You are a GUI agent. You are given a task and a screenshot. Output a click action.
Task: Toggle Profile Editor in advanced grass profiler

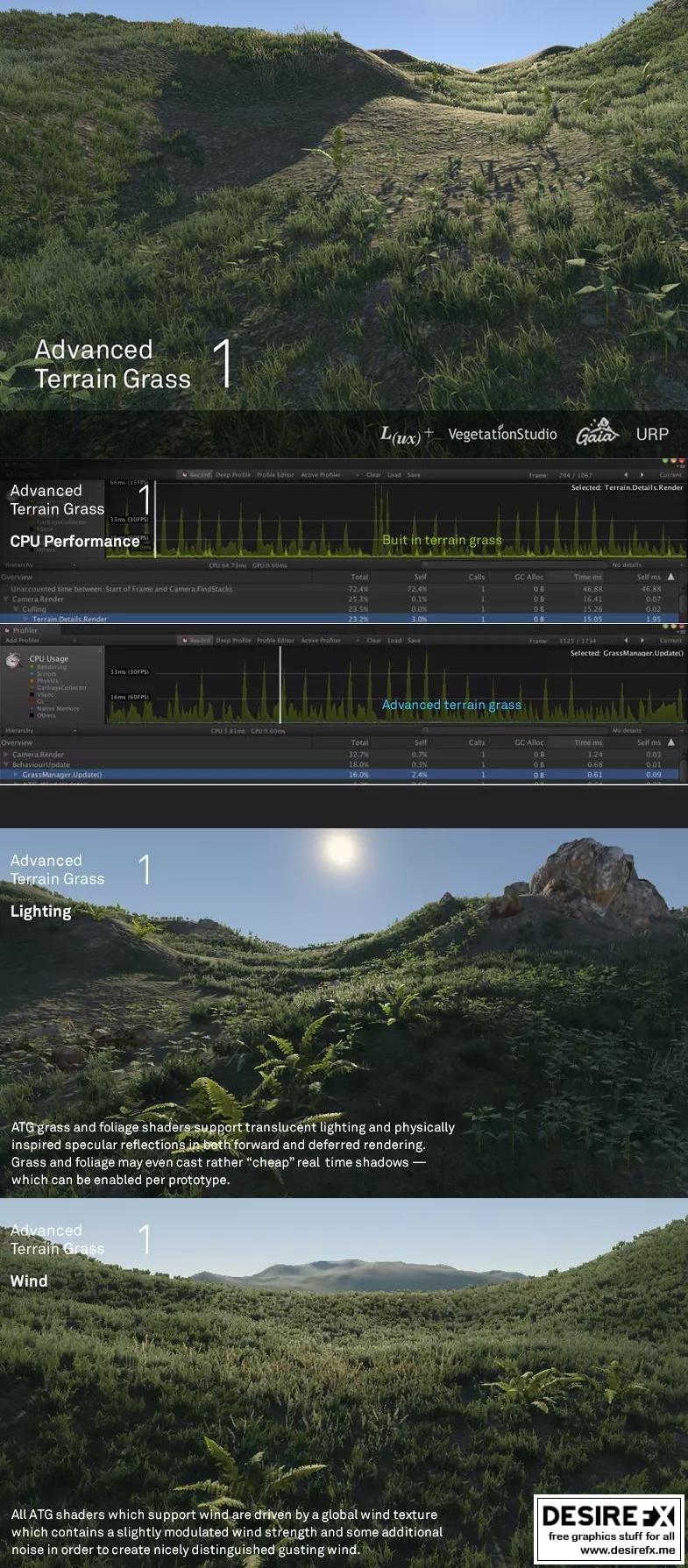pos(275,641)
